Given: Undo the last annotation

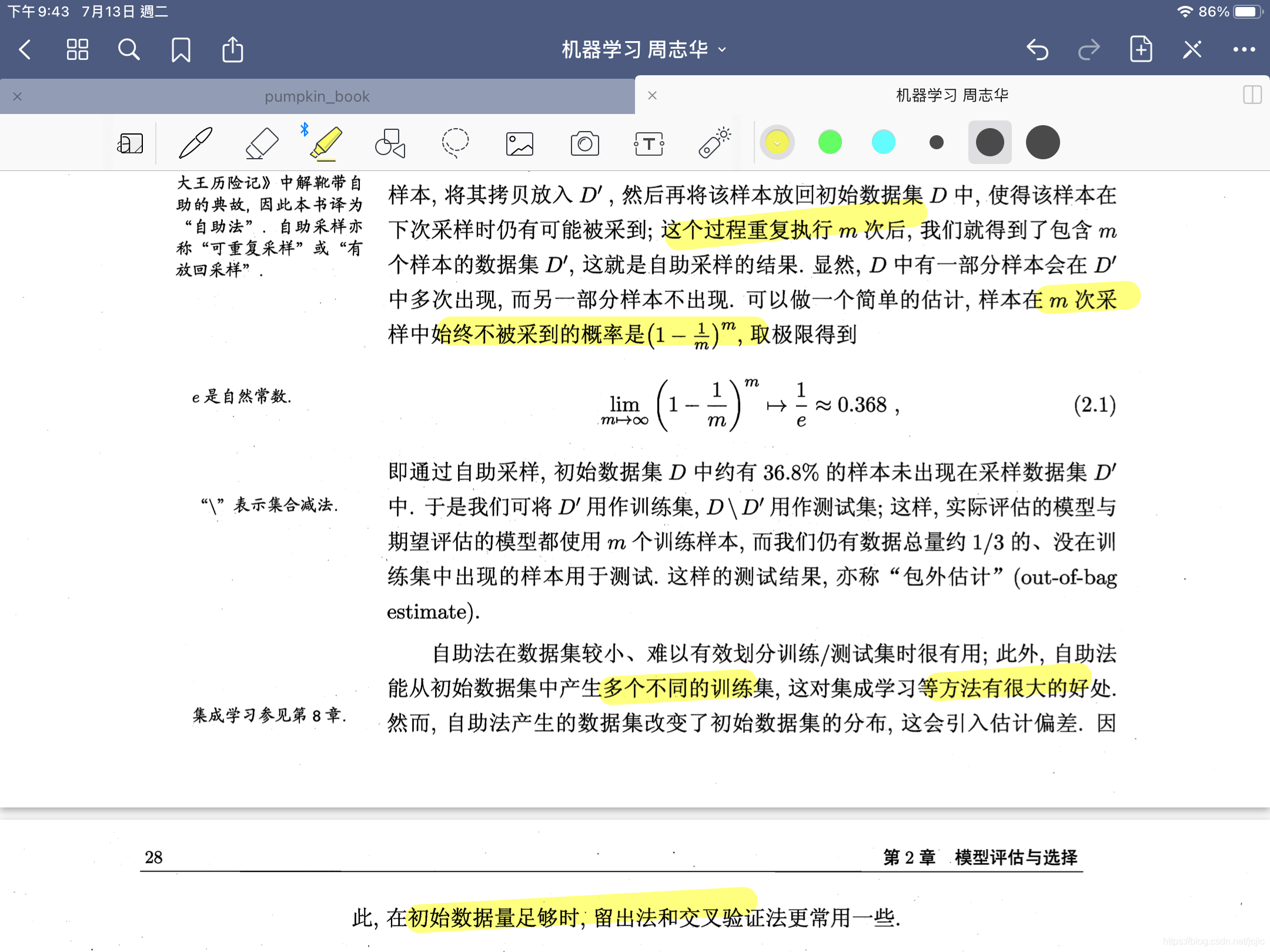Looking at the screenshot, I should click(1038, 50).
